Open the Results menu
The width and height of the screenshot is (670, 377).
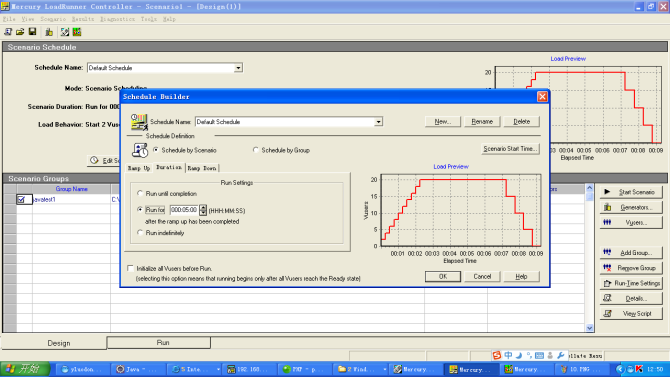click(83, 19)
